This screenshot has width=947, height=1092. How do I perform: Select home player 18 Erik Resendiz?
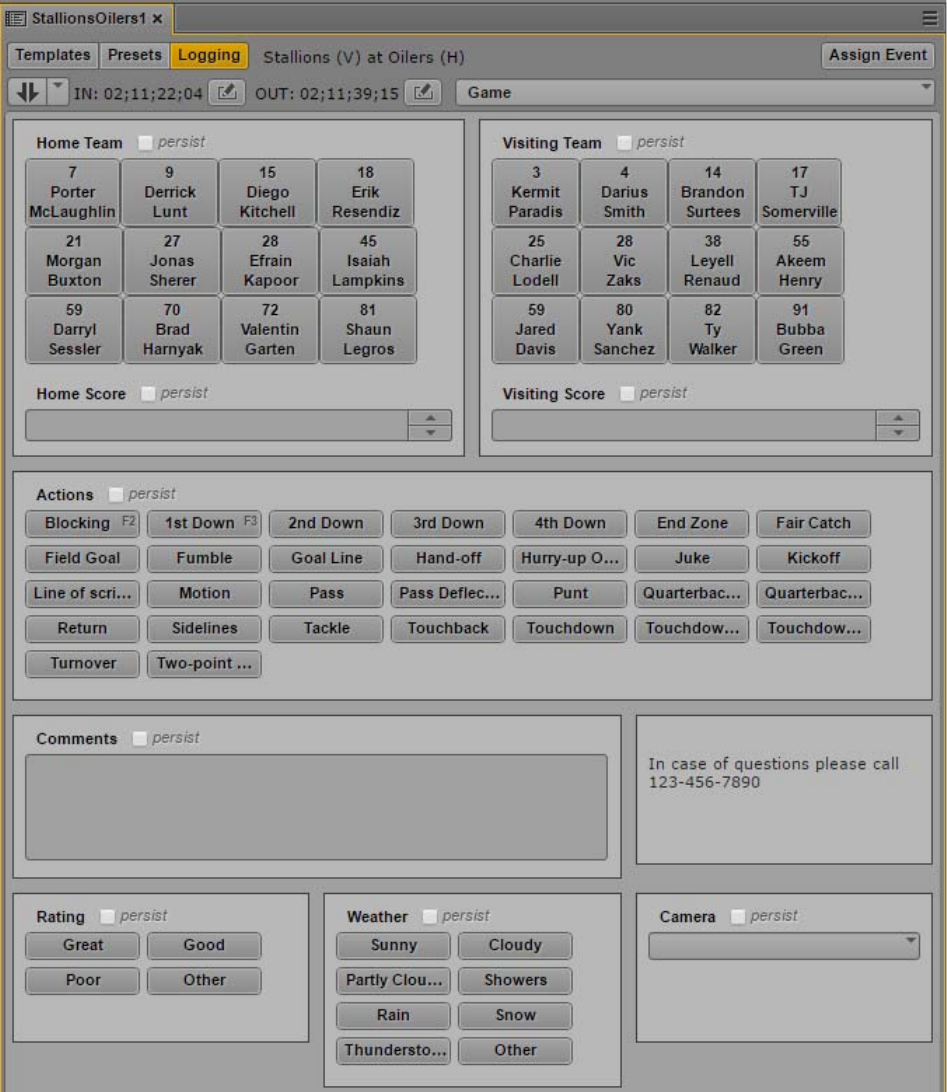point(366,192)
